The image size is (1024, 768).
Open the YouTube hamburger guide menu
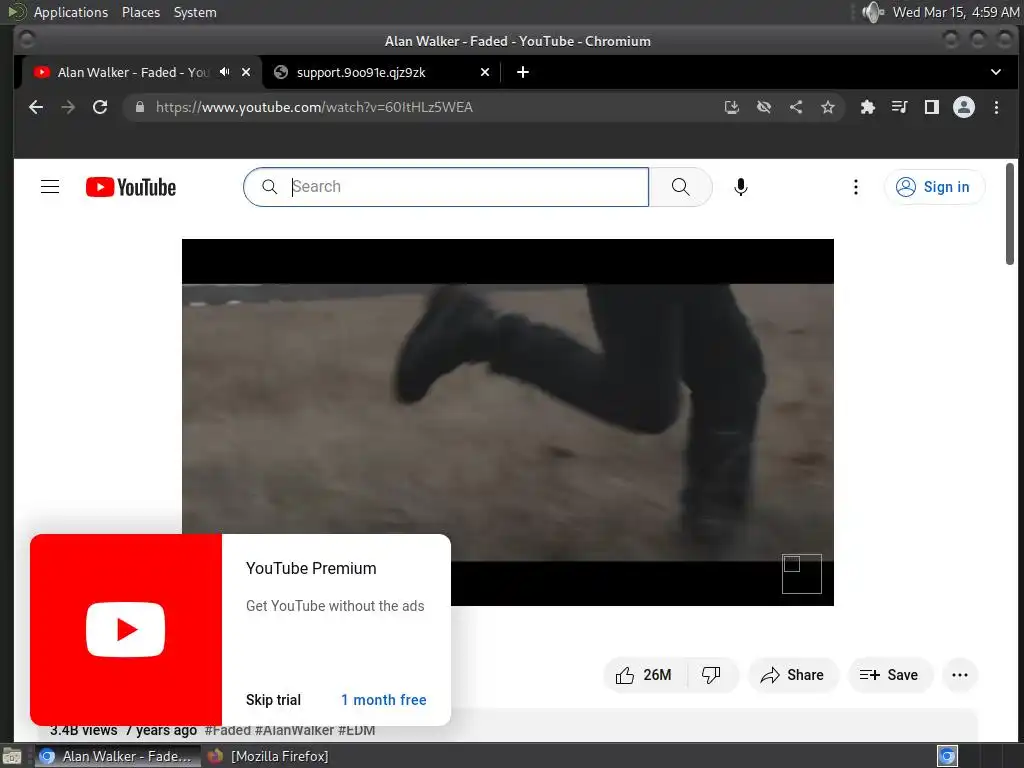click(50, 187)
